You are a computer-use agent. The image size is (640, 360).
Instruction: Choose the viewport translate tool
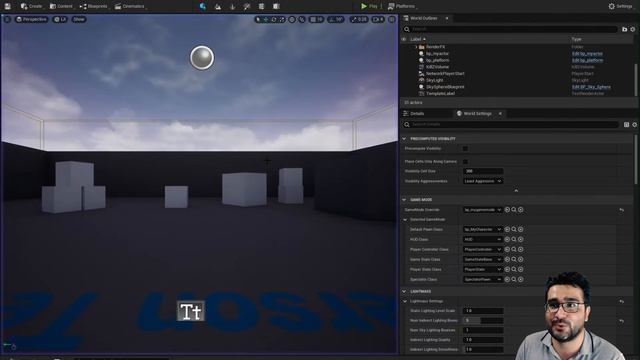coord(266,19)
